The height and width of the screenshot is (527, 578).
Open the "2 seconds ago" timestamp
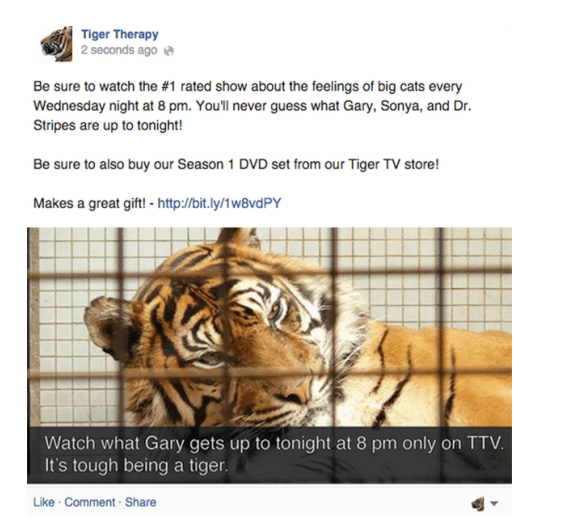(x=119, y=50)
